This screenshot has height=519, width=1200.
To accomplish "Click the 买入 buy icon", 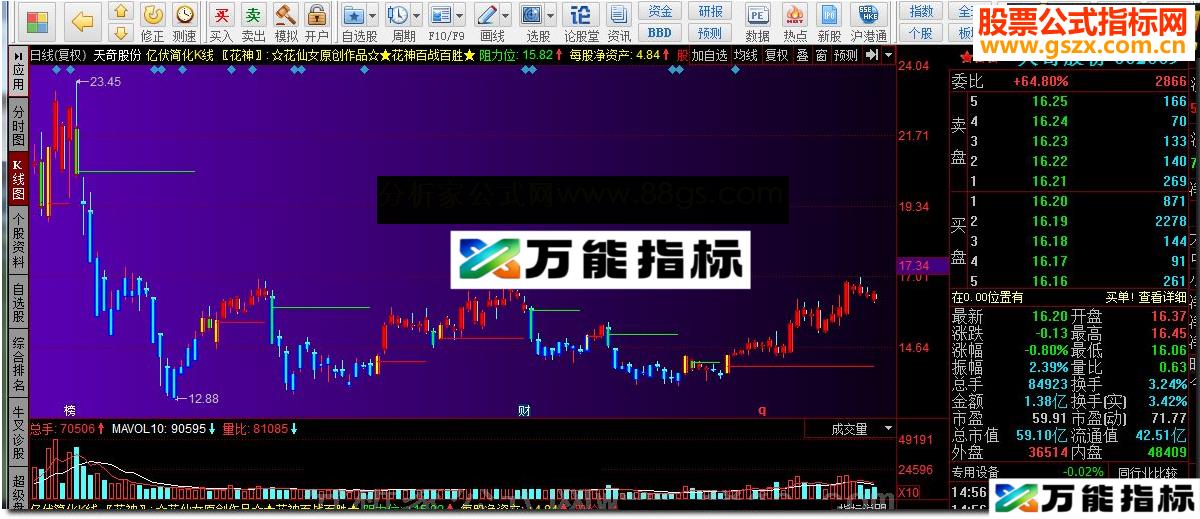I will pos(222,22).
